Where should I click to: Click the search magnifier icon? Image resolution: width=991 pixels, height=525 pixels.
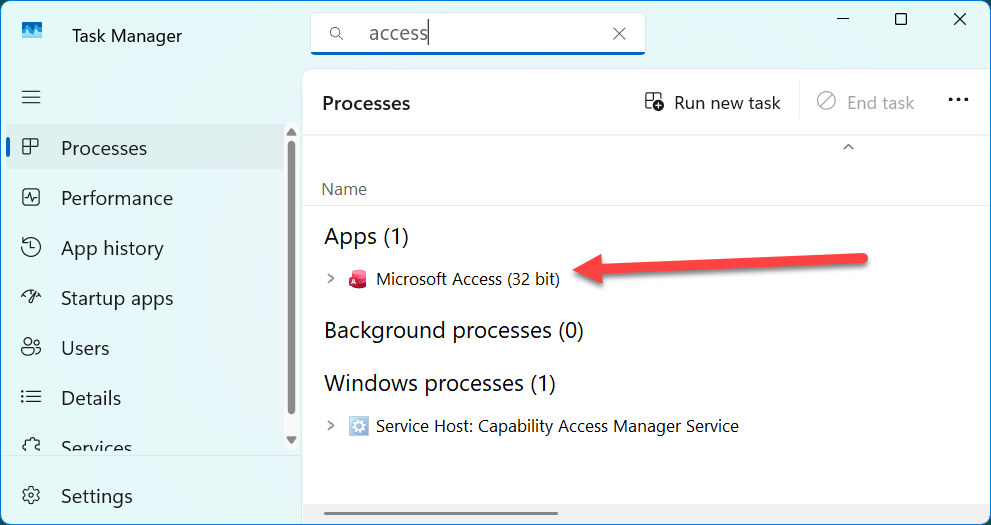[x=337, y=33]
